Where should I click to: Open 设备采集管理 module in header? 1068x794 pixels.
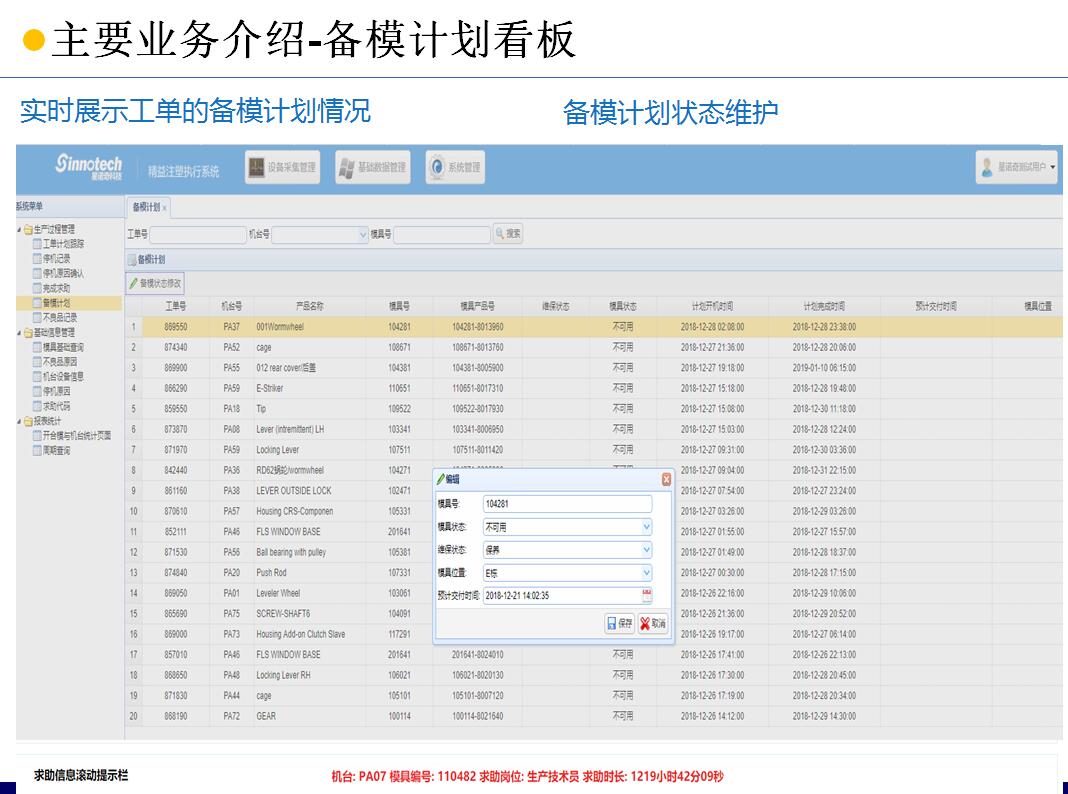[x=282, y=167]
